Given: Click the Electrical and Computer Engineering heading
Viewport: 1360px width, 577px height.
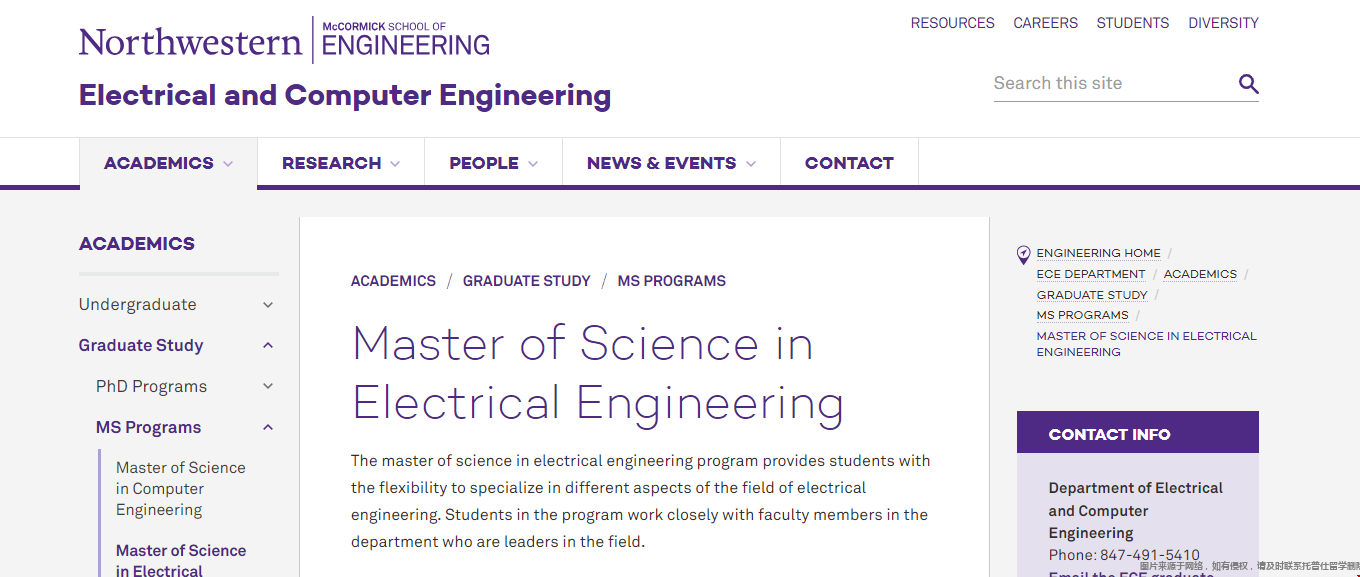Looking at the screenshot, I should click(345, 95).
